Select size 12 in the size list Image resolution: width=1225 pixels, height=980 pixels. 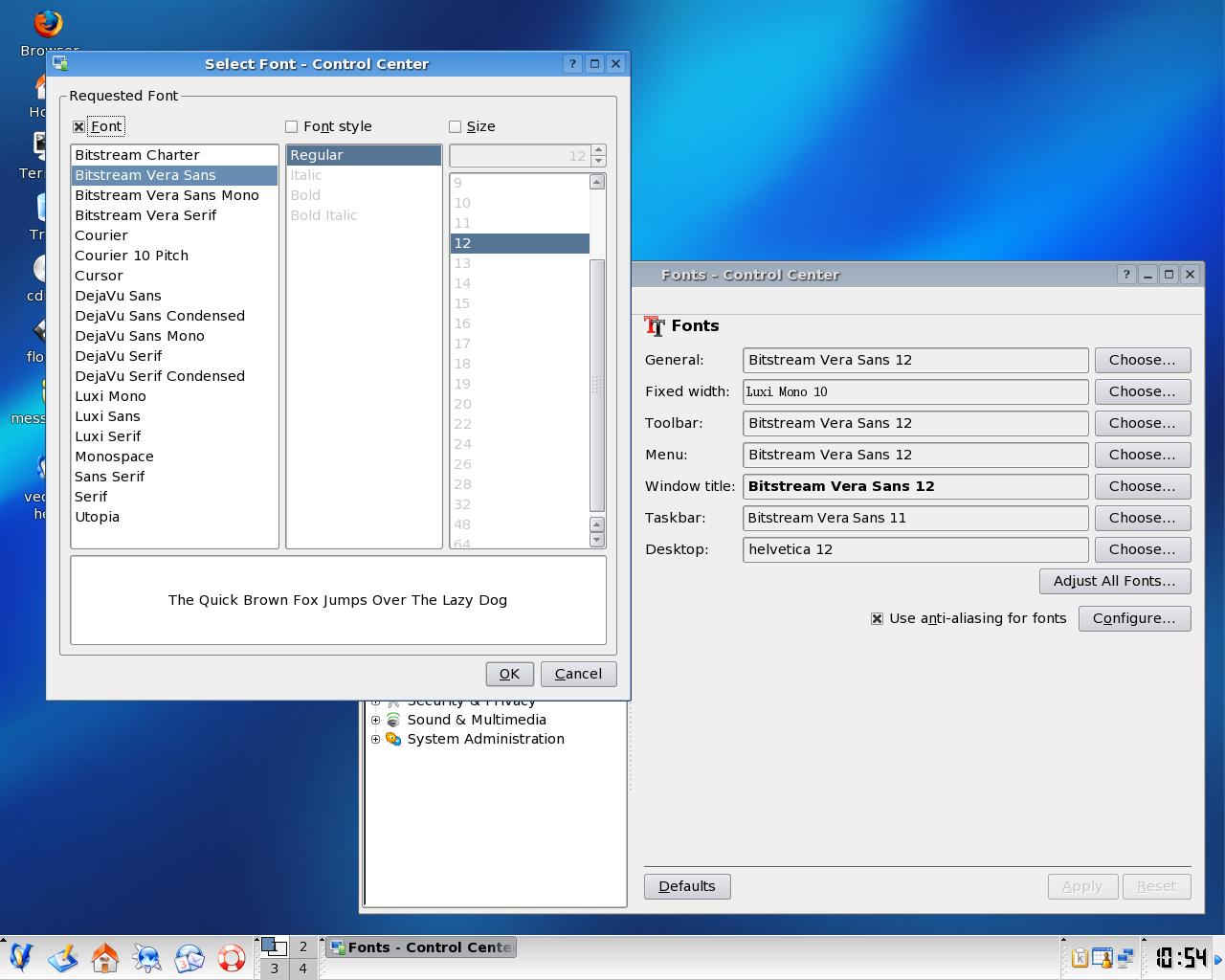[520, 243]
